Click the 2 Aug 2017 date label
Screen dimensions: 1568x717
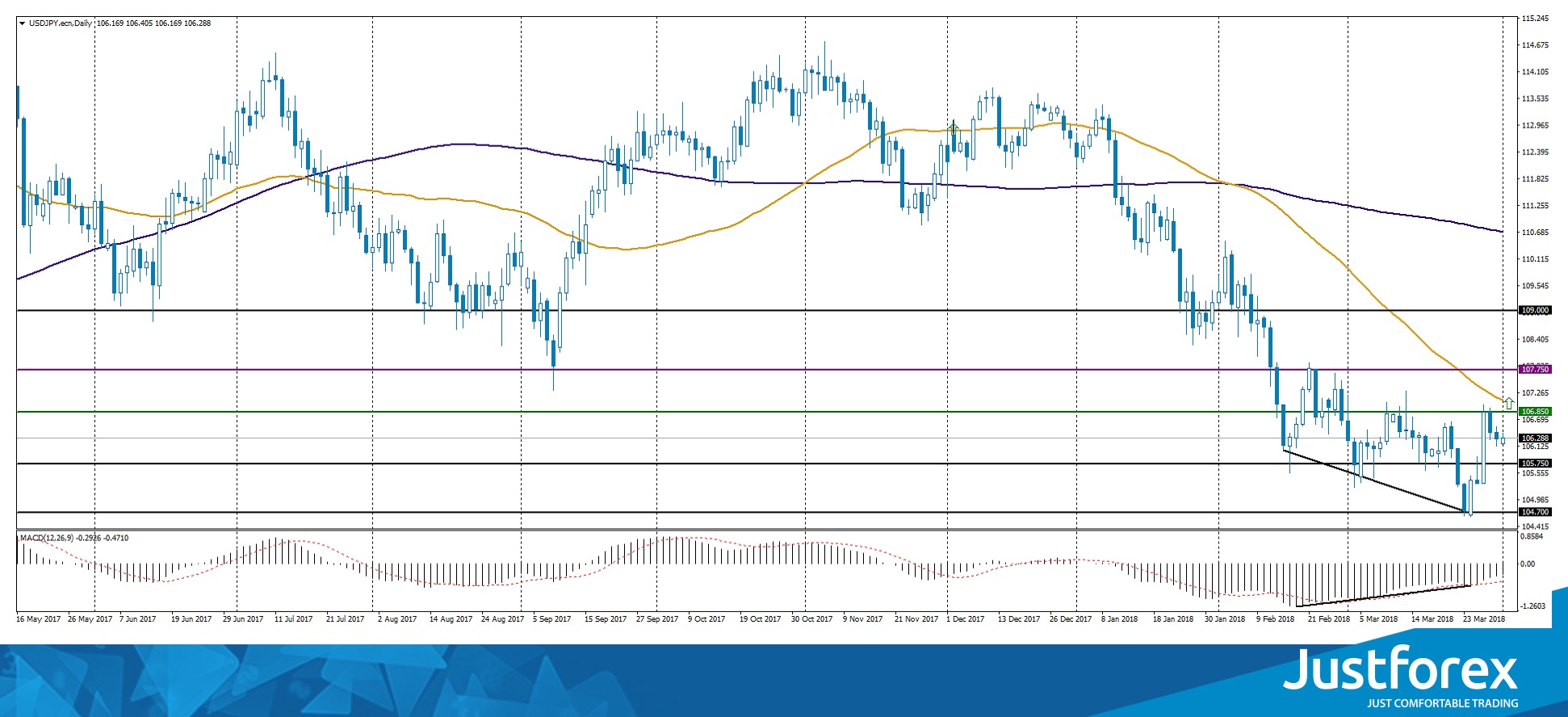click(397, 619)
